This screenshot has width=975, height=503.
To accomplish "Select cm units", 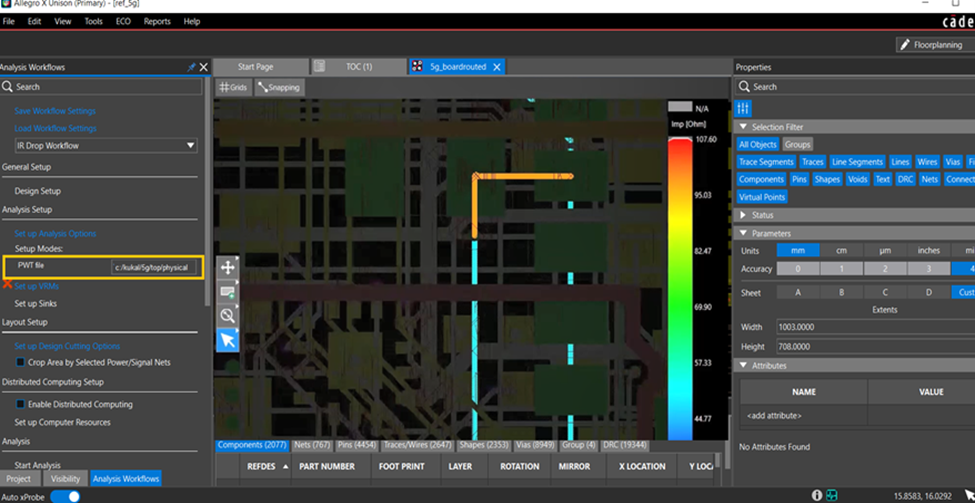I will click(x=841, y=251).
